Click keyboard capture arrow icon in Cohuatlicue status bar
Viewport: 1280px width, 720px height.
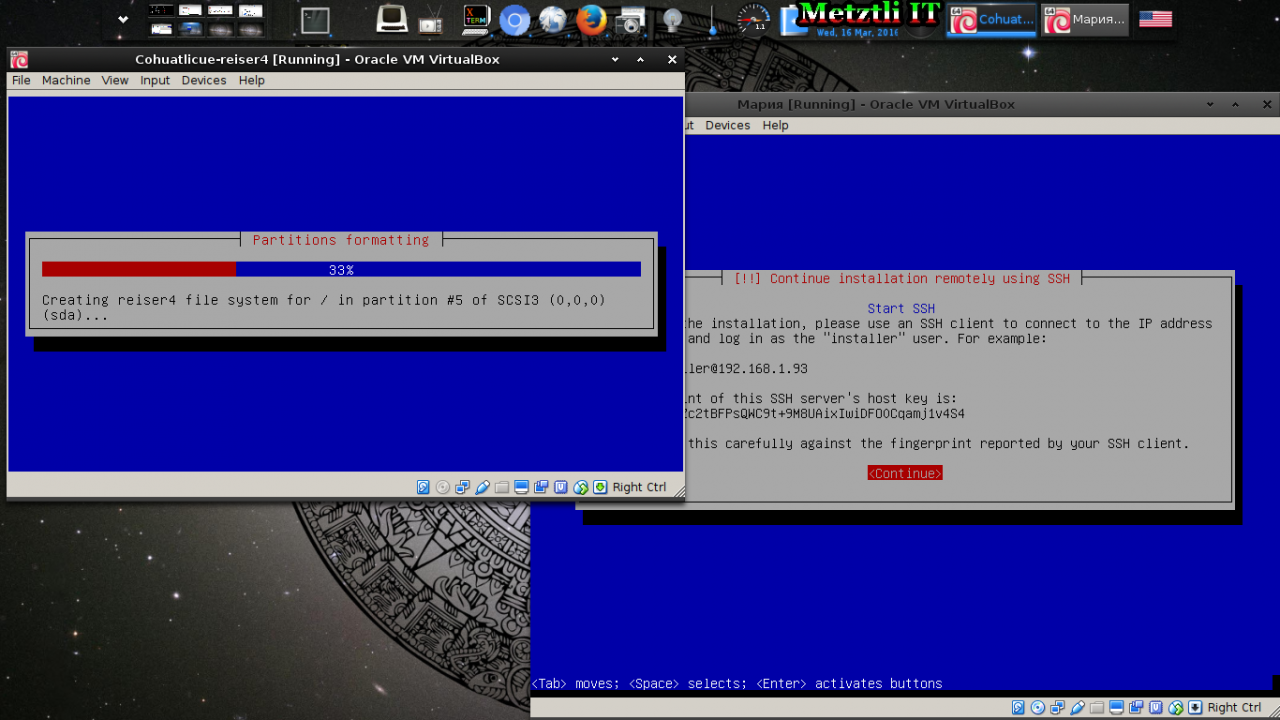coord(600,487)
